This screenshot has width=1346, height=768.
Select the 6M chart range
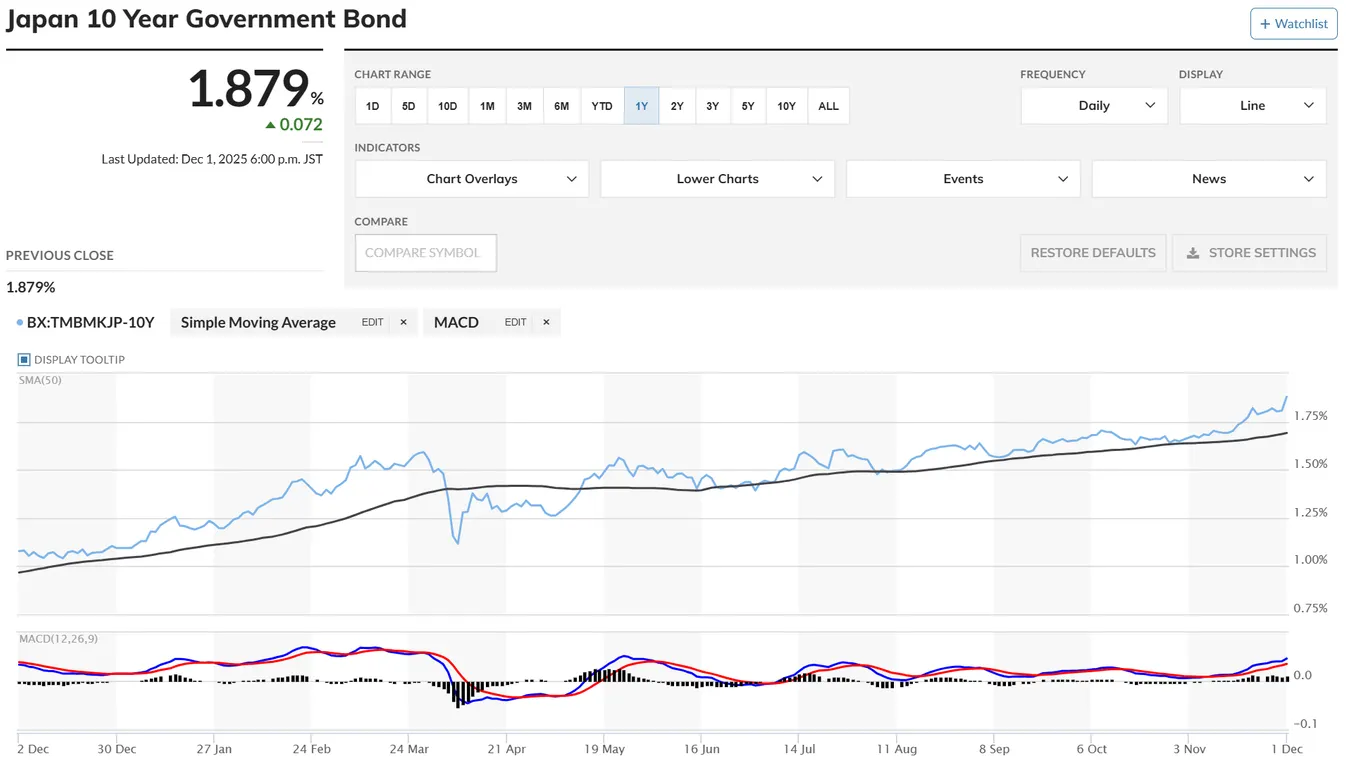[561, 106]
